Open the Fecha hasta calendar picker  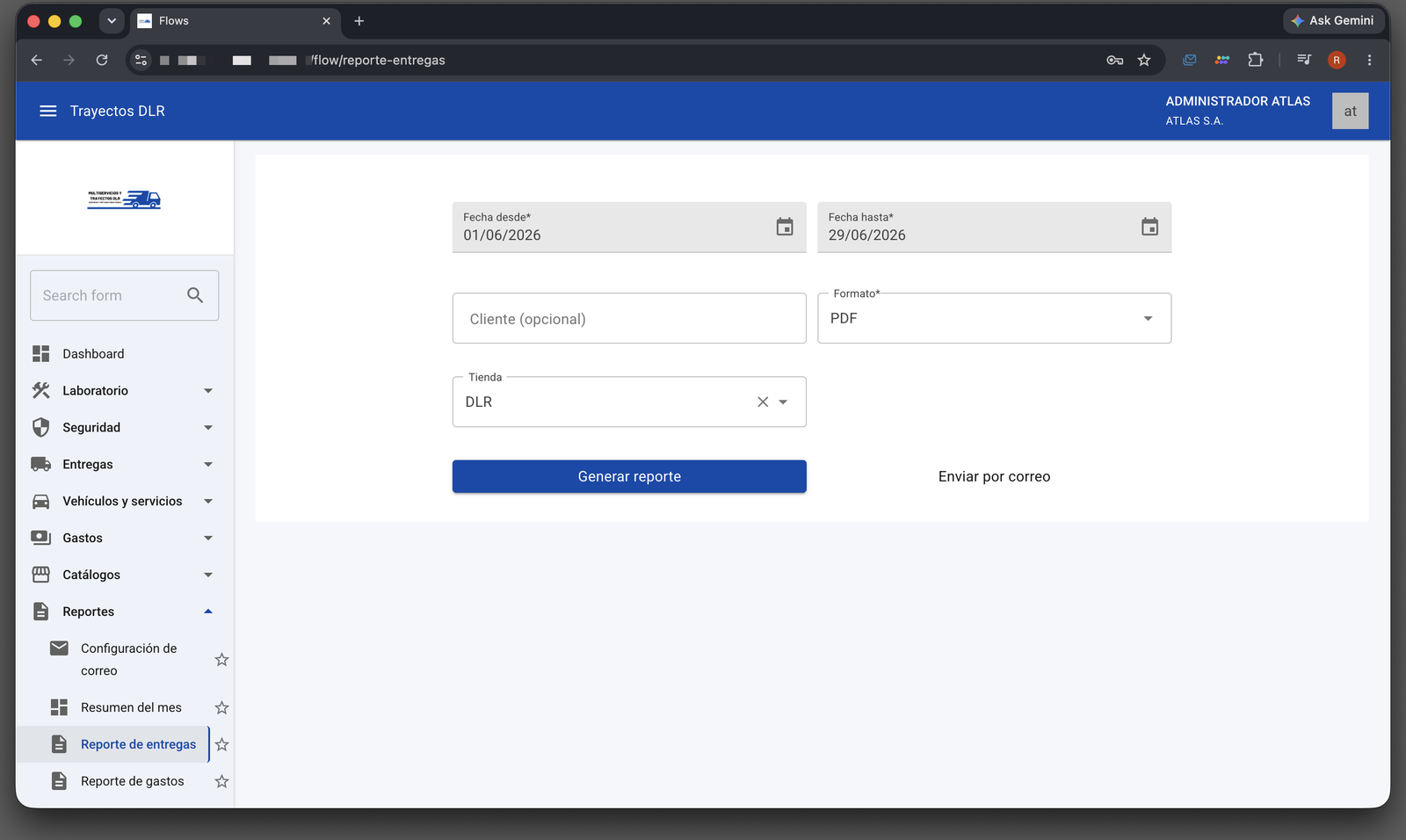1149,227
